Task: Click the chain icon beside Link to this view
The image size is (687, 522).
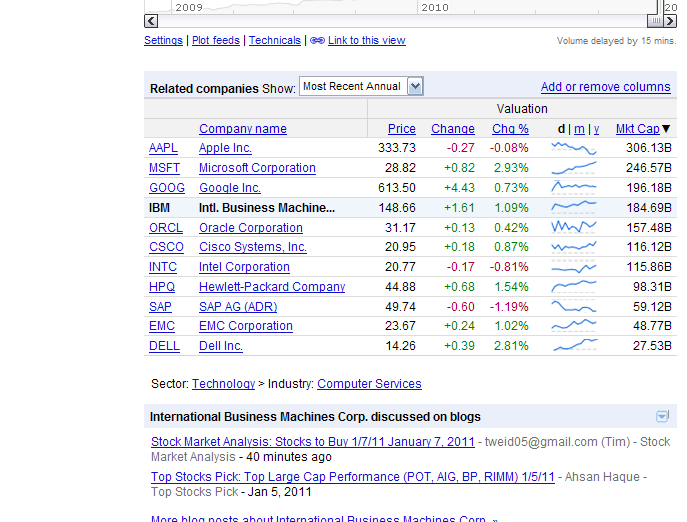Action: coord(317,41)
